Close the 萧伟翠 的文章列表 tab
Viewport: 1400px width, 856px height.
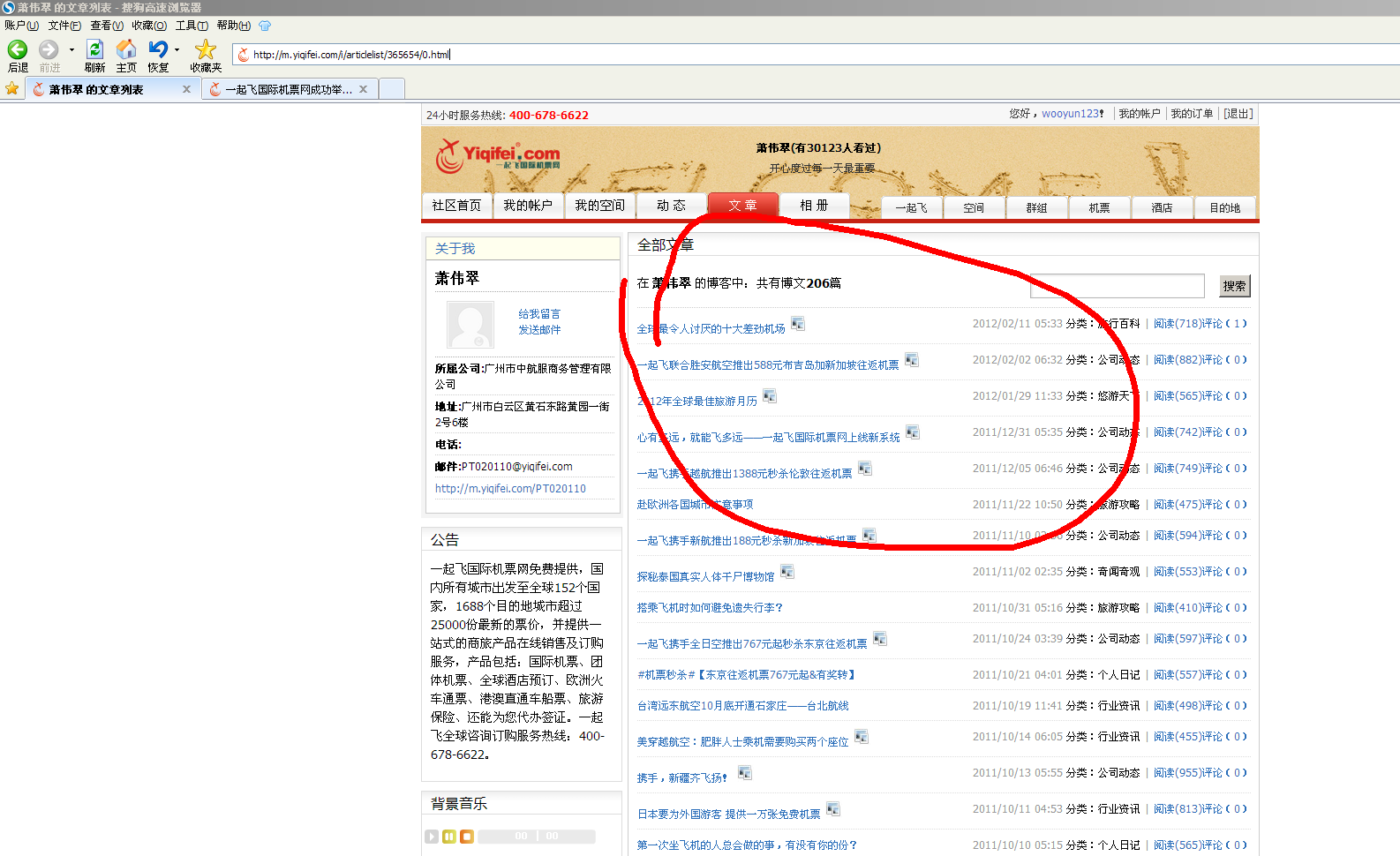(x=186, y=89)
